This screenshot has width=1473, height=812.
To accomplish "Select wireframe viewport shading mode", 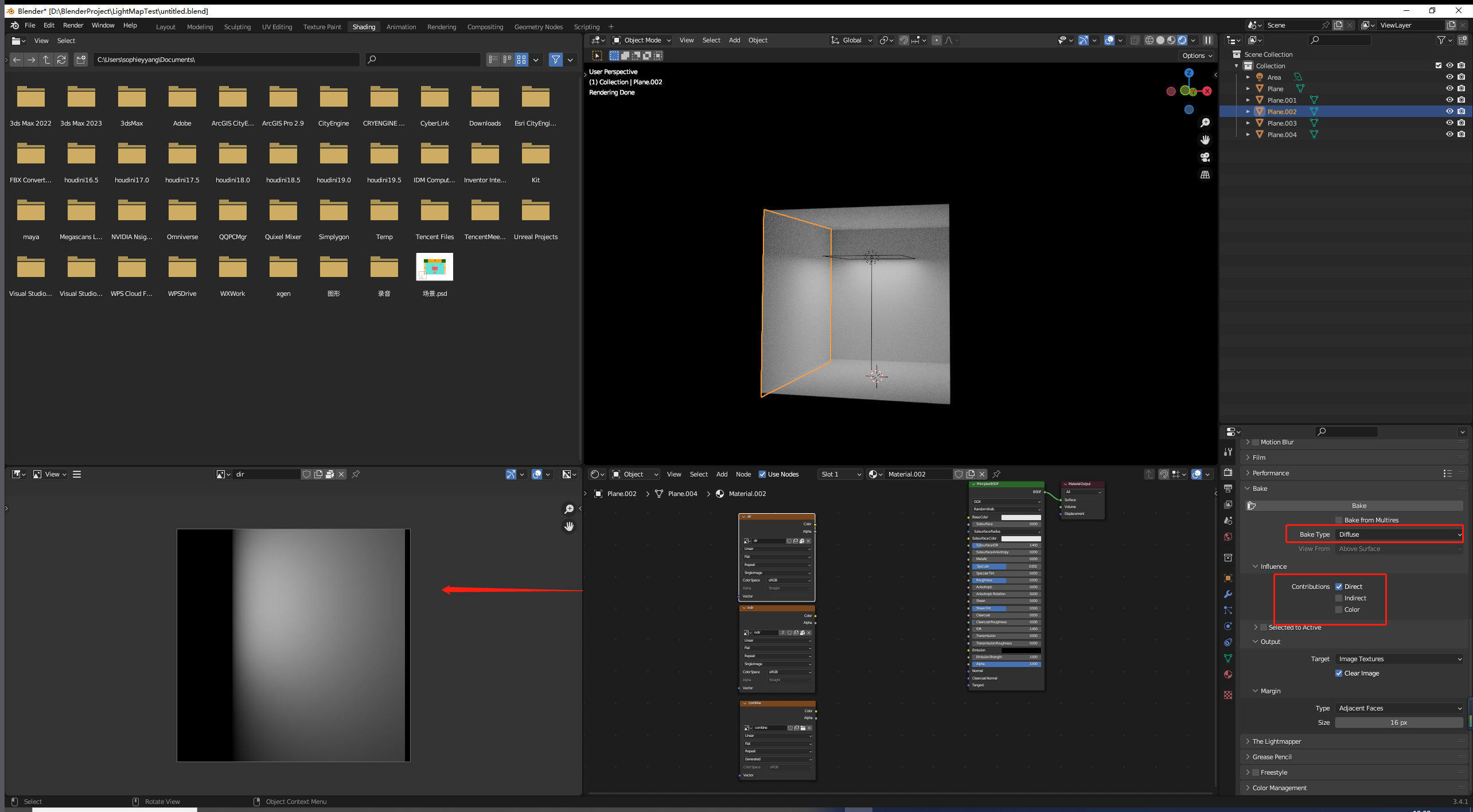I will pos(1149,40).
